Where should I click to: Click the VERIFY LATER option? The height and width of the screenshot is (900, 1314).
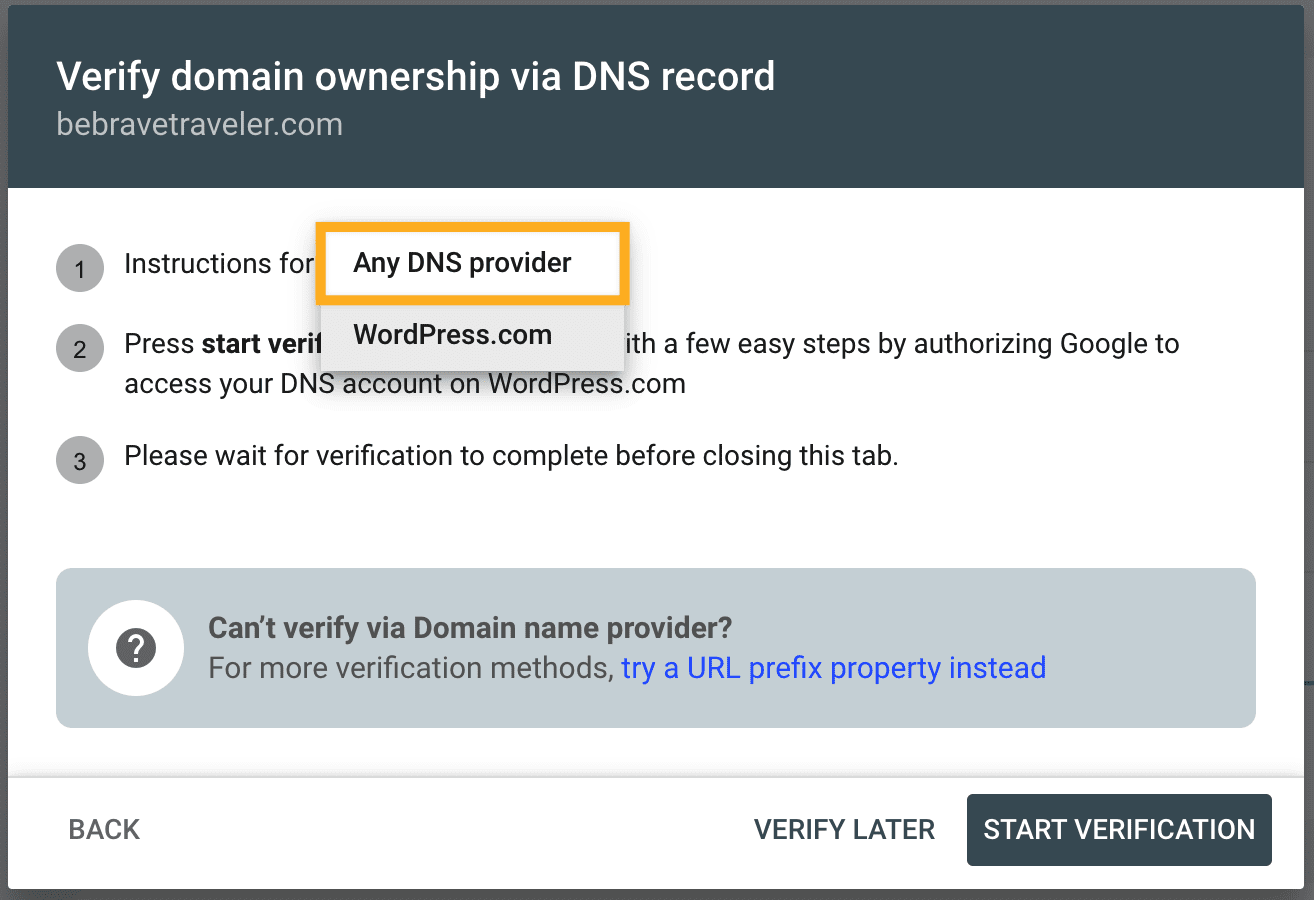(x=844, y=829)
